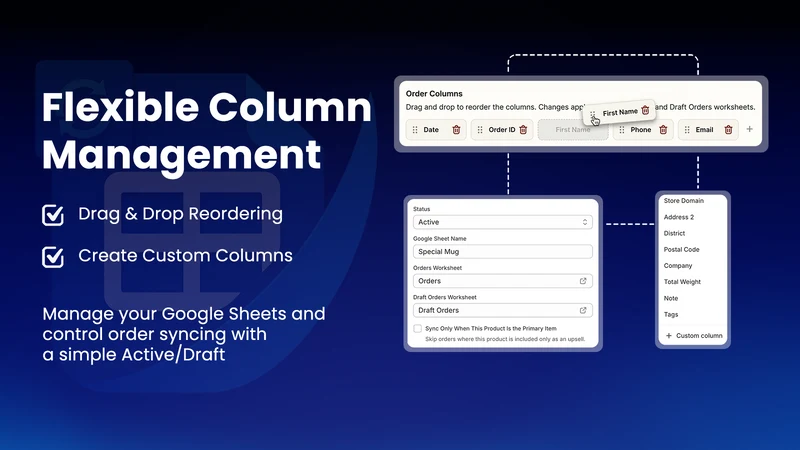The image size is (800, 450).
Task: Open the Status dropdown showing Active
Action: 503,222
